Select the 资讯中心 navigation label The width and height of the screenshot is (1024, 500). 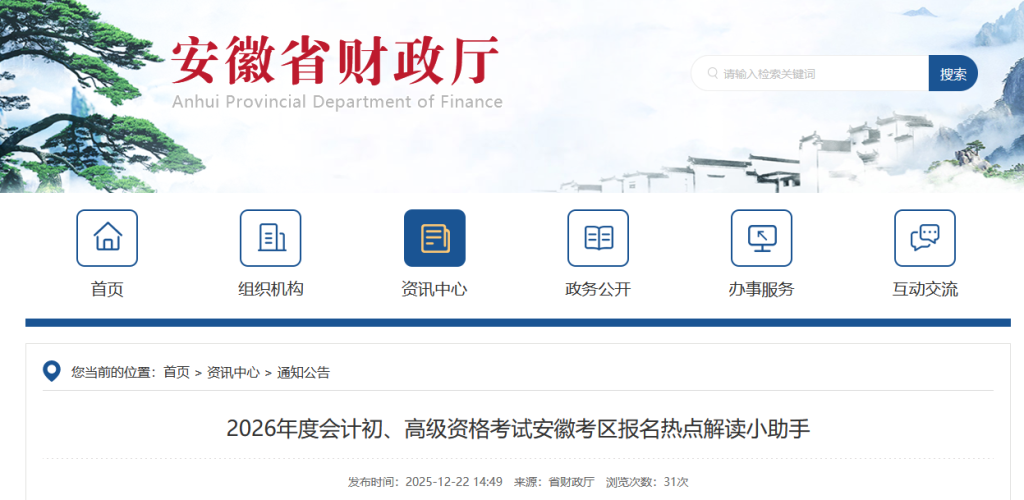point(434,290)
